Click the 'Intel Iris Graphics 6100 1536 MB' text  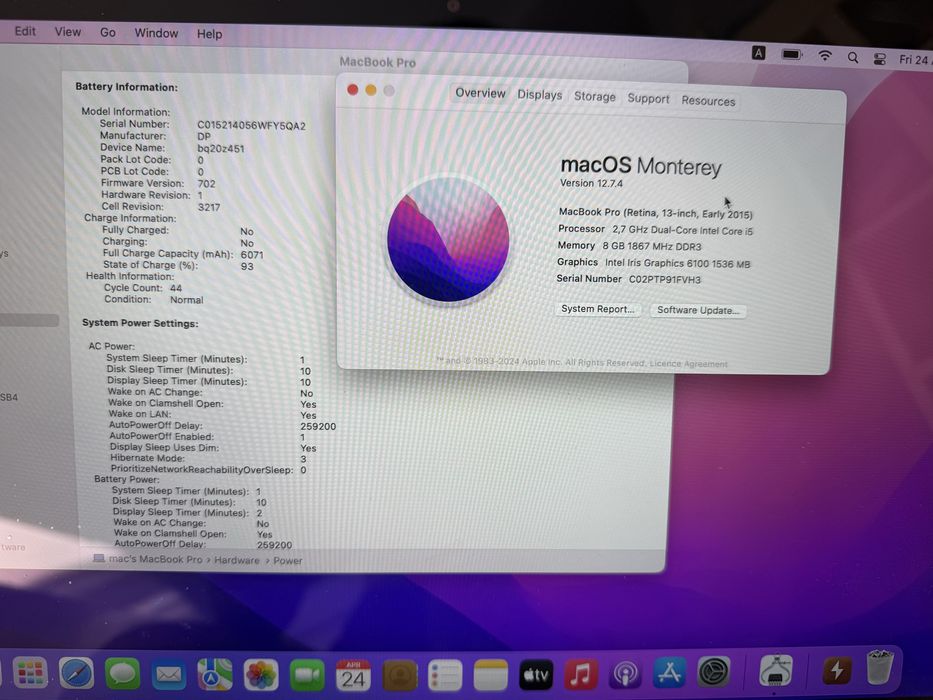[x=678, y=263]
